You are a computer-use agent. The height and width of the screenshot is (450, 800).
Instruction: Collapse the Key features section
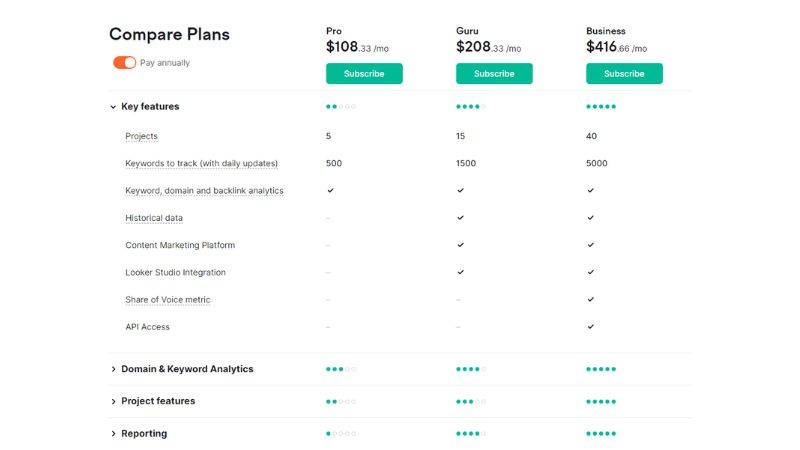145,106
